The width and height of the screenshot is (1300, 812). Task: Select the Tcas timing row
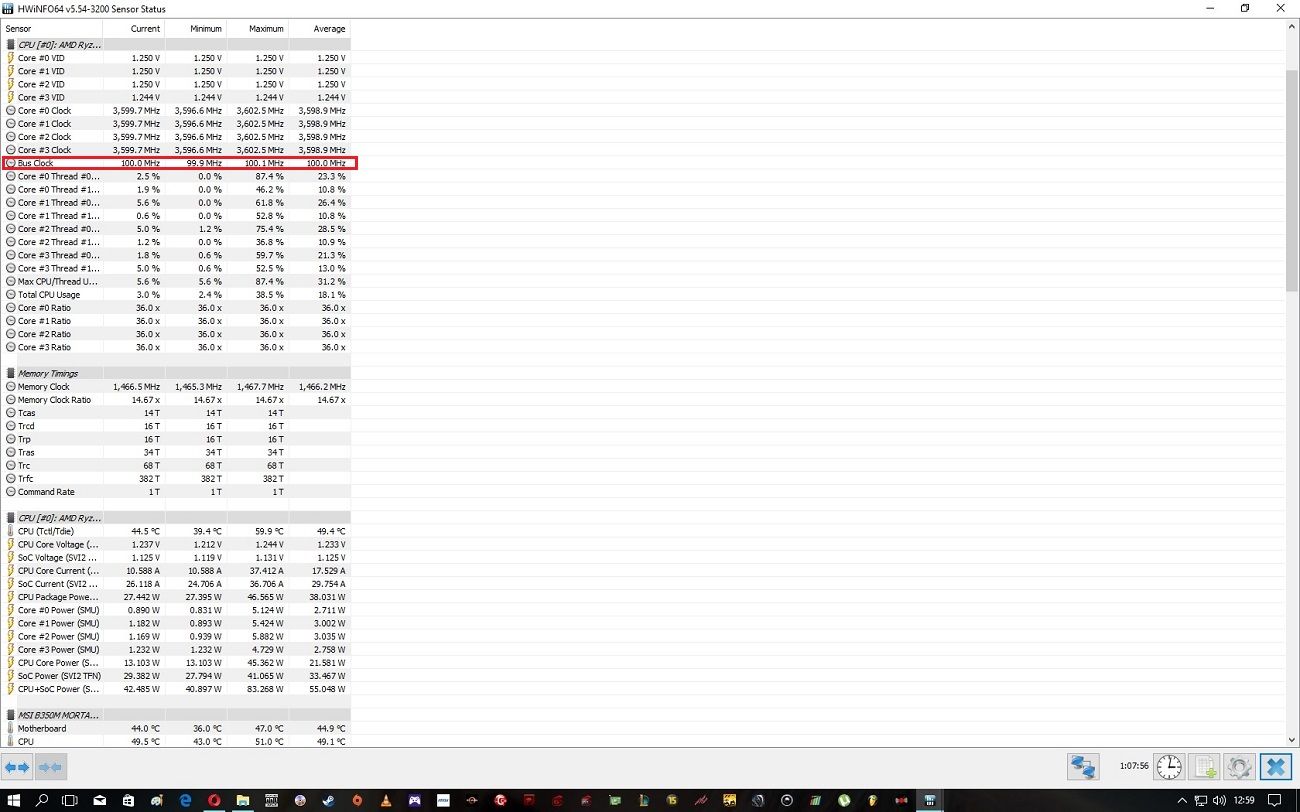[175, 413]
